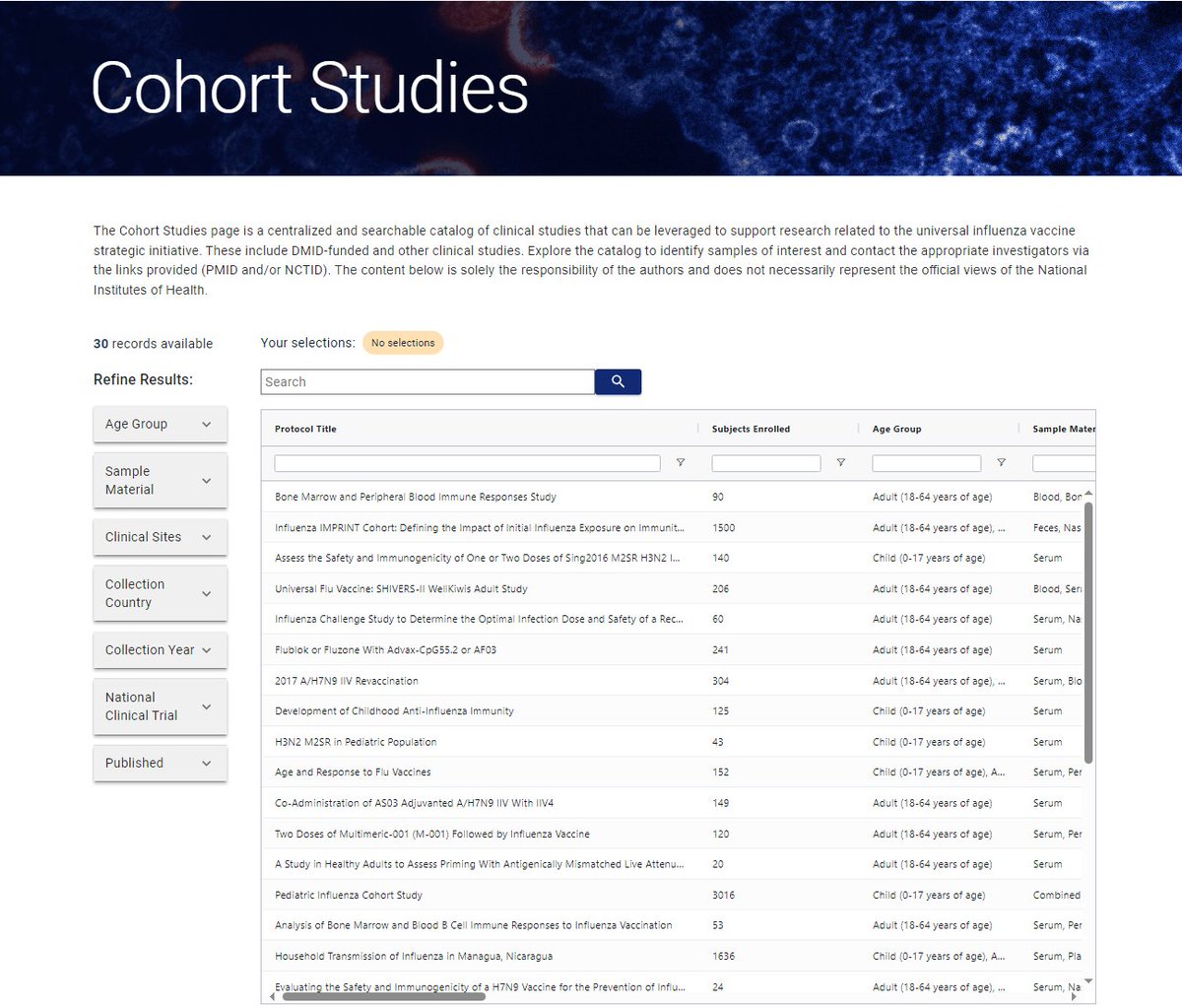This screenshot has width=1182, height=1008.
Task: Click the table's horizontal scrollbar thumb
Action: [383, 996]
